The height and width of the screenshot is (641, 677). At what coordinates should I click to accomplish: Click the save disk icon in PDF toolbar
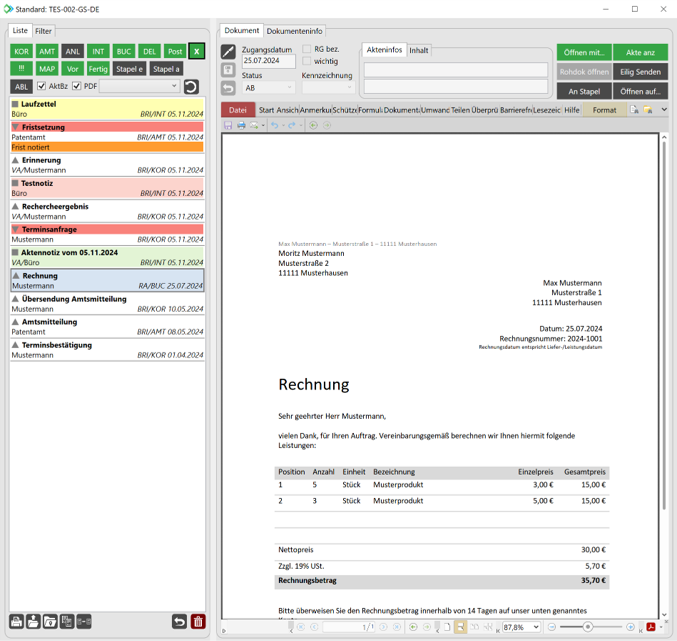[x=228, y=126]
